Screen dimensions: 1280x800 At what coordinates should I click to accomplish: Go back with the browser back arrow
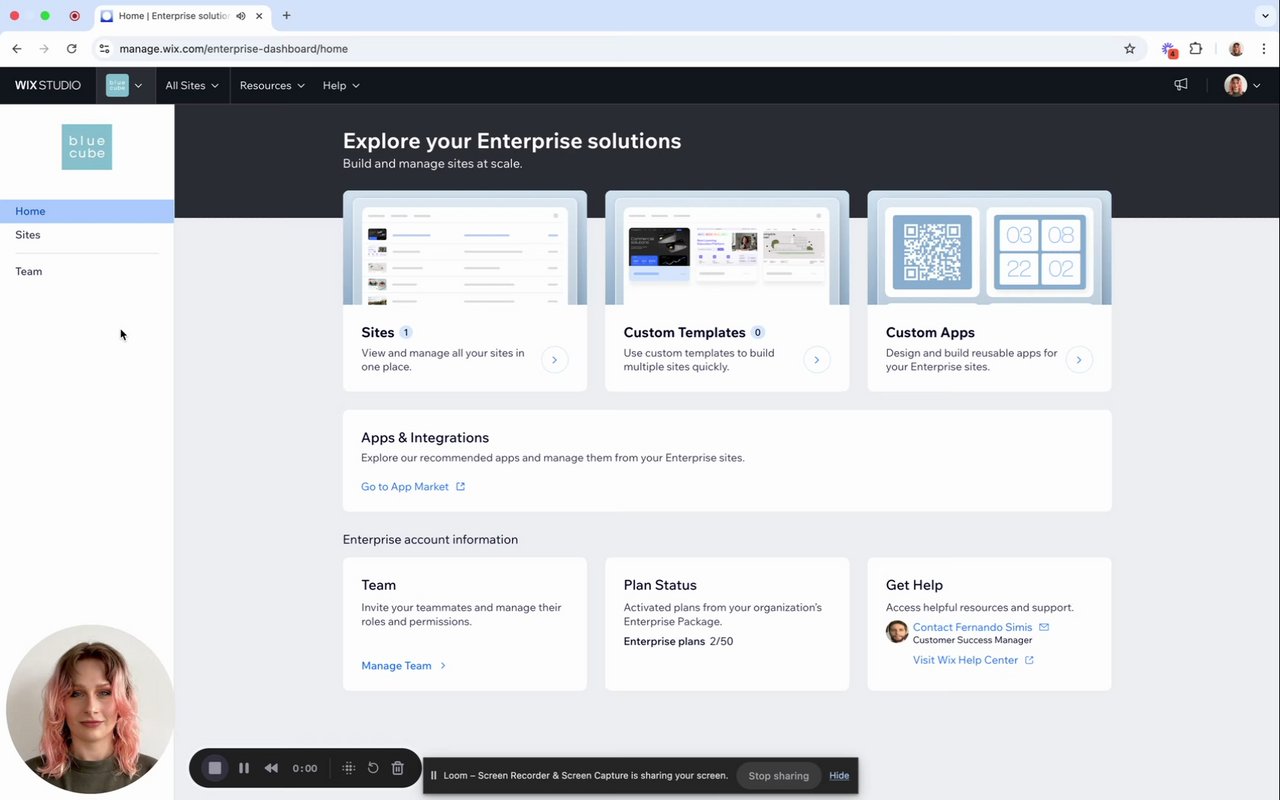(x=17, y=48)
